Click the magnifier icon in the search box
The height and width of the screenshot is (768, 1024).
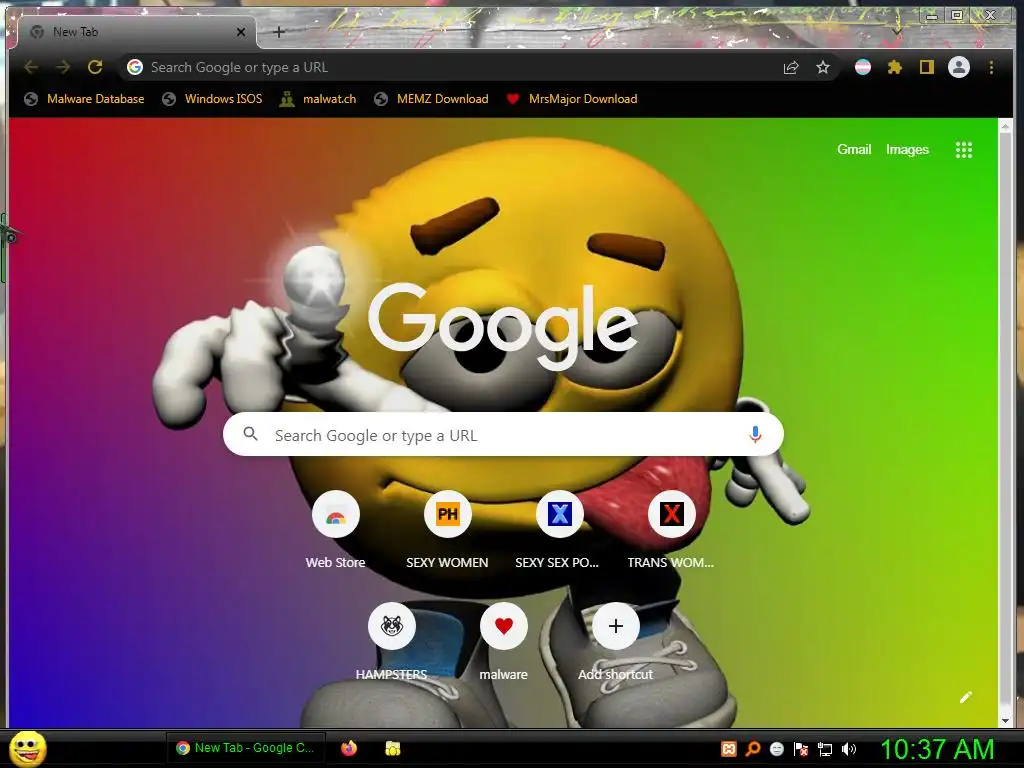(250, 434)
